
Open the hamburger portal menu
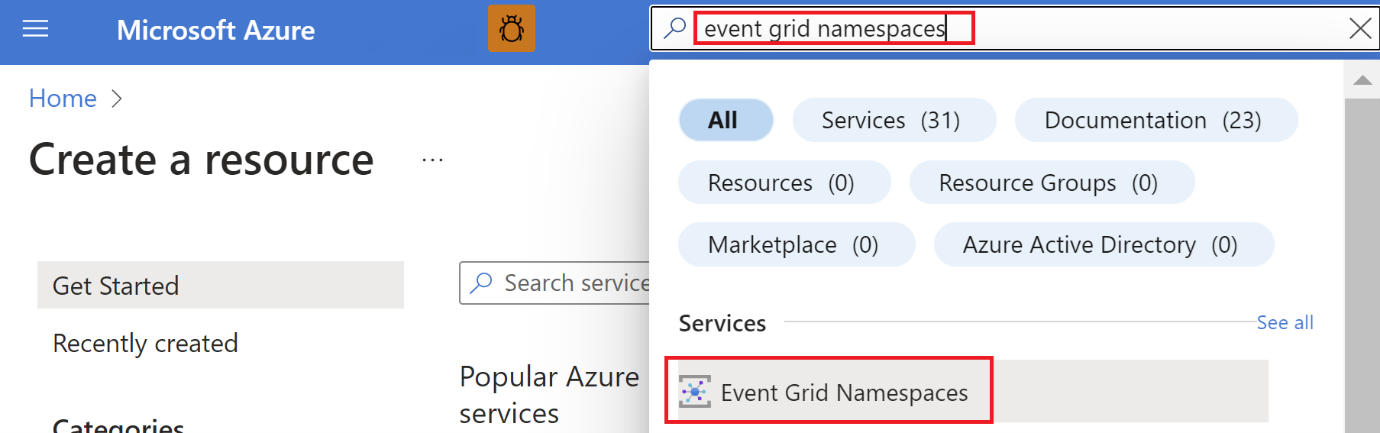click(36, 29)
